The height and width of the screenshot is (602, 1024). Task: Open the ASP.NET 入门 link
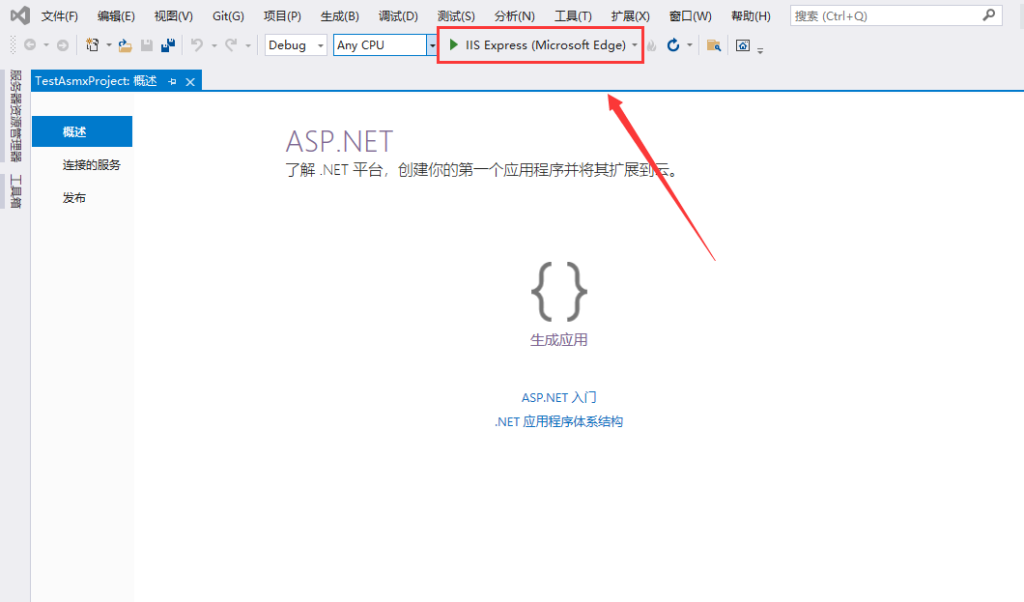(x=559, y=397)
